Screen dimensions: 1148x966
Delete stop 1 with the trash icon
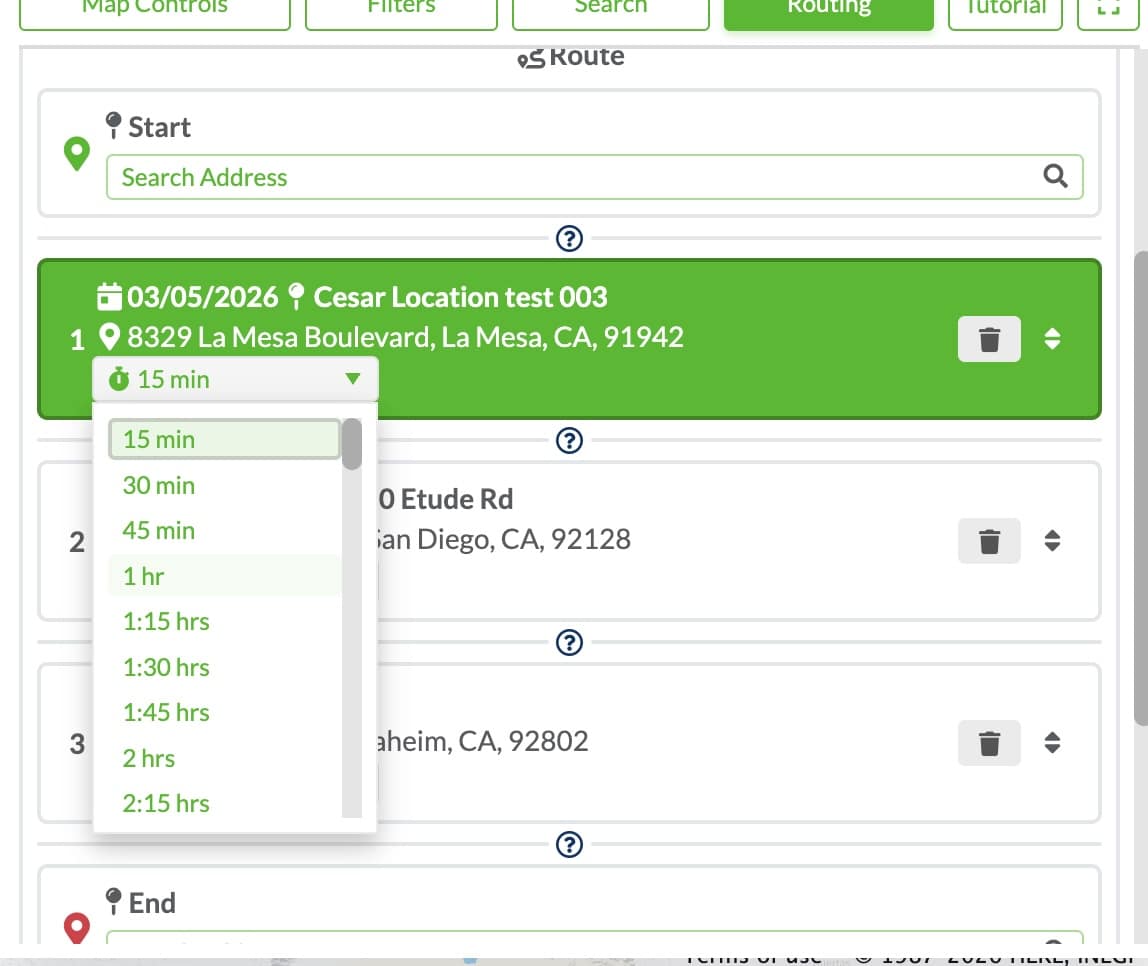(x=988, y=339)
